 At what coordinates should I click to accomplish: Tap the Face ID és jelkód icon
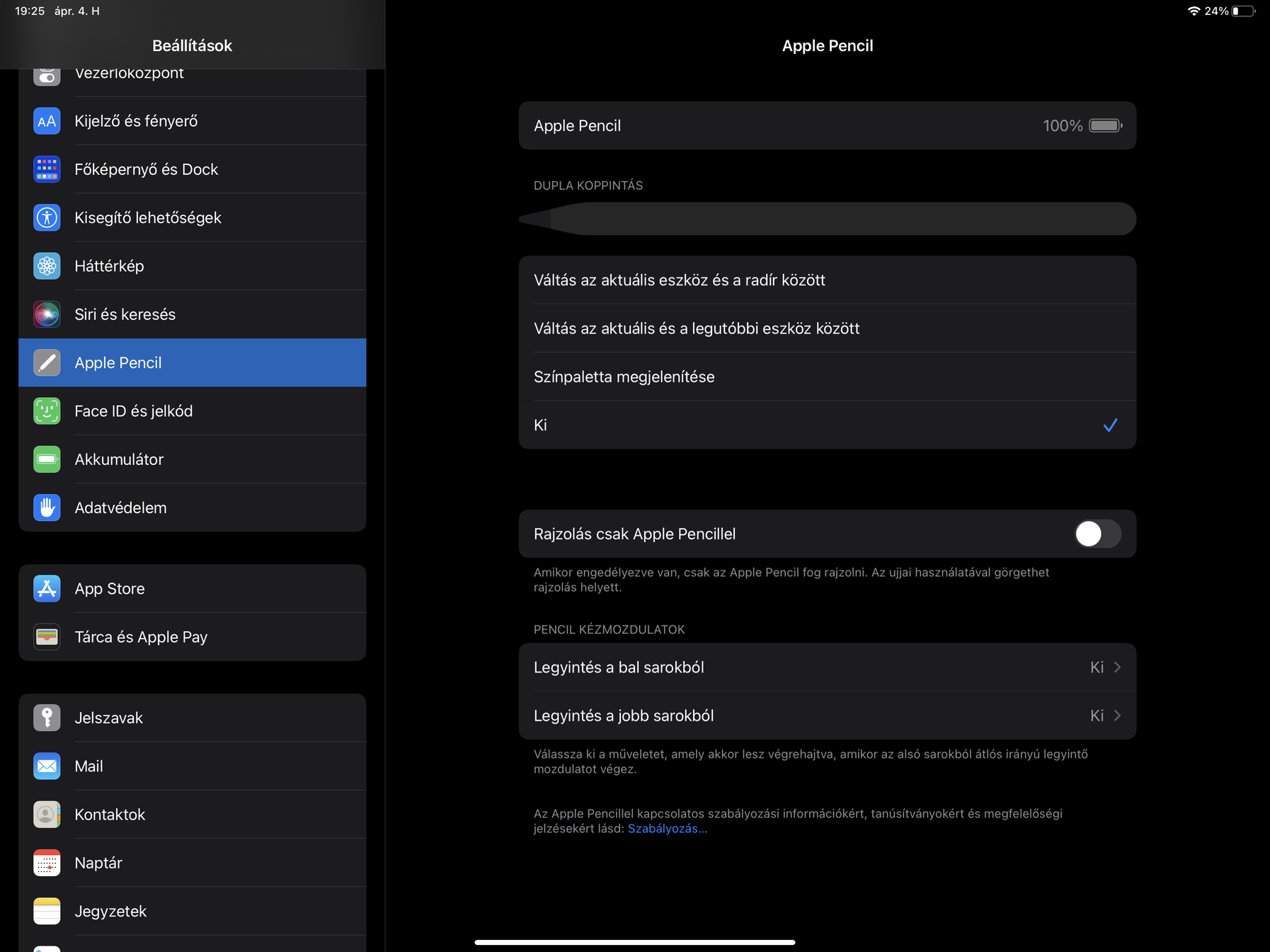click(47, 411)
